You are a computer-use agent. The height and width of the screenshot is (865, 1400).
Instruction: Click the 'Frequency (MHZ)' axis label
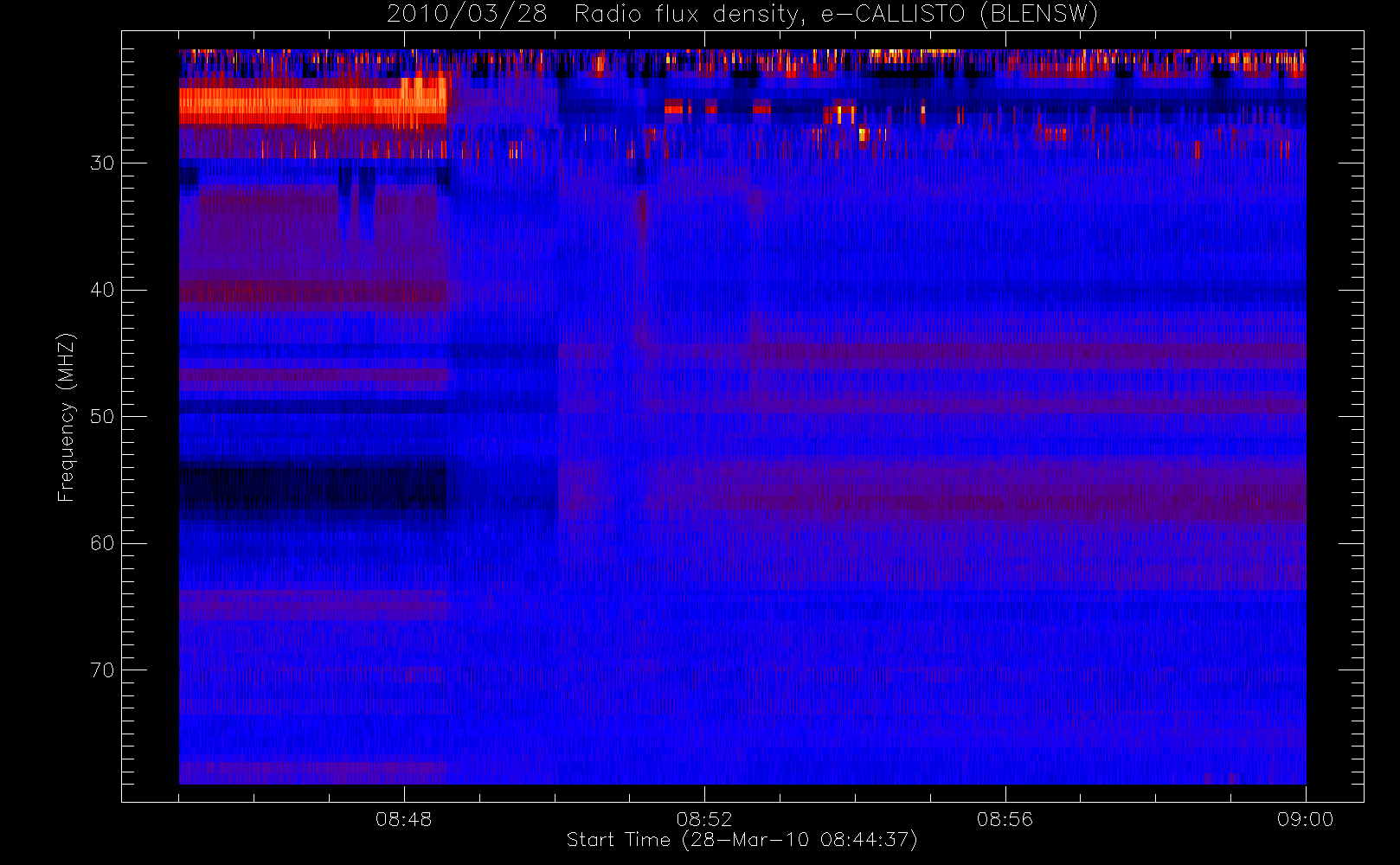point(67,417)
